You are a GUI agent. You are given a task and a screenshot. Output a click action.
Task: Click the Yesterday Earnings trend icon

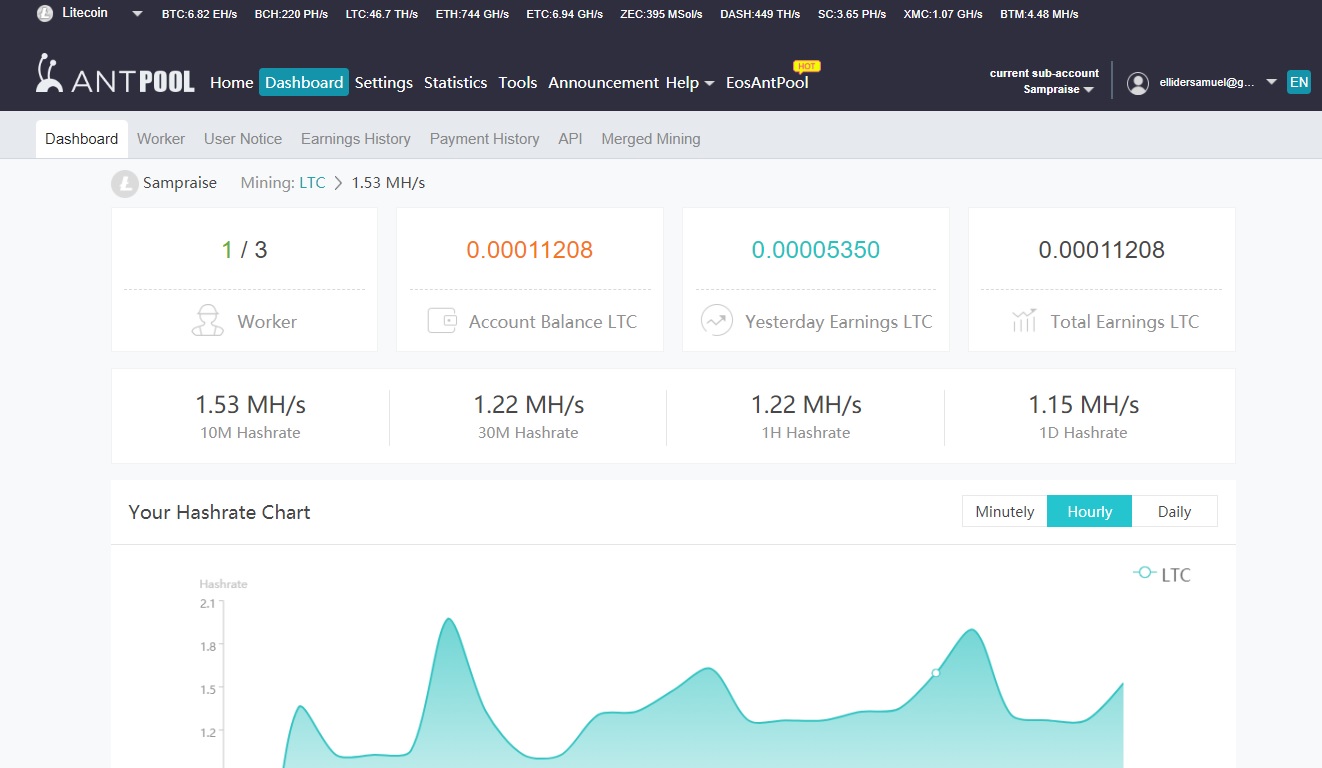coord(716,321)
